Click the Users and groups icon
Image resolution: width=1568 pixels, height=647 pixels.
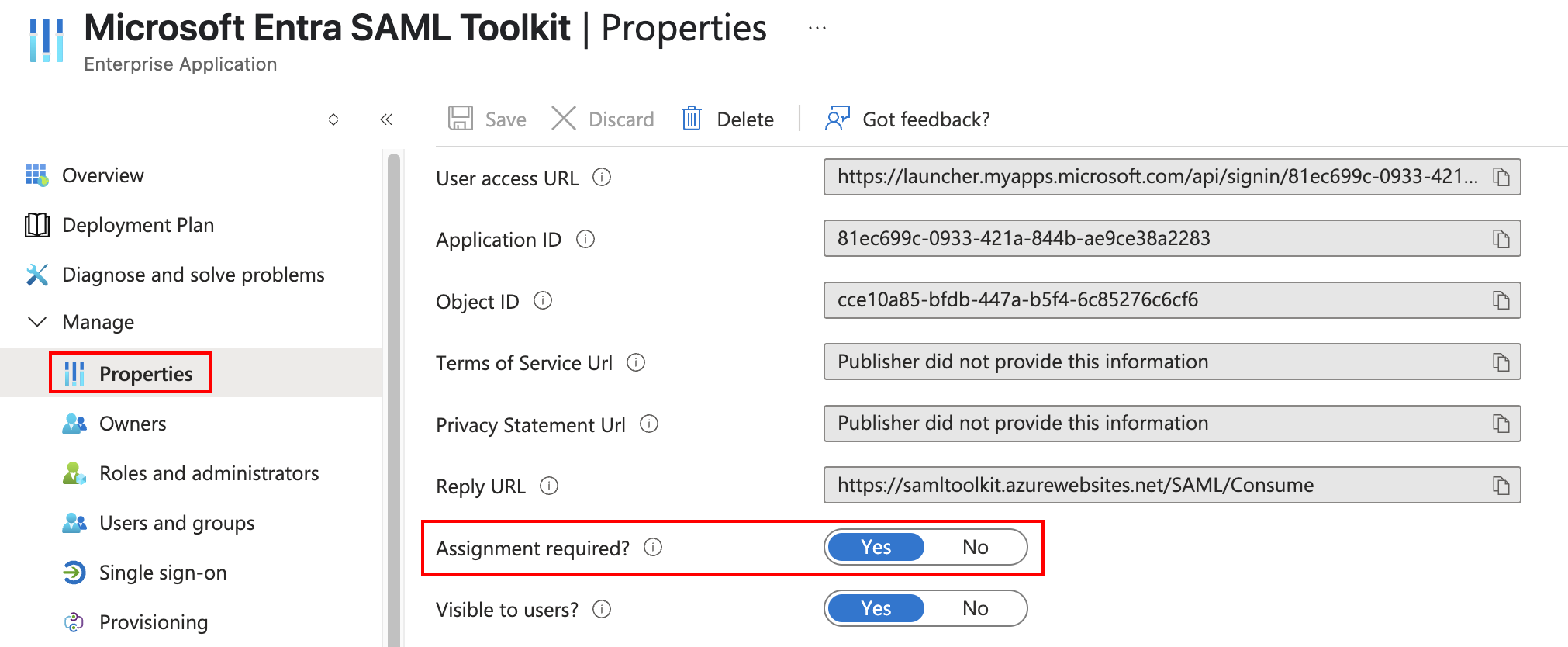point(74,523)
